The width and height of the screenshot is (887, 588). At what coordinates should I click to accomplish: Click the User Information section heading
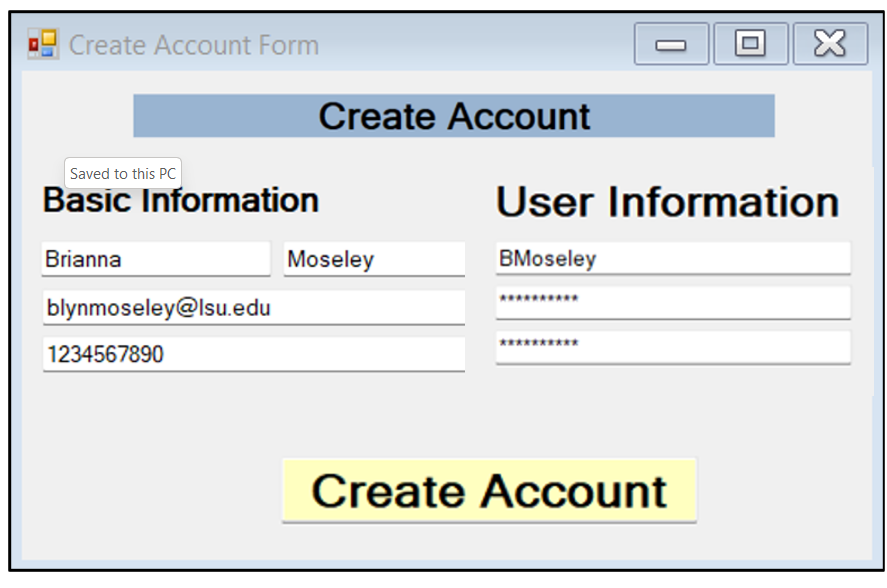click(x=666, y=200)
